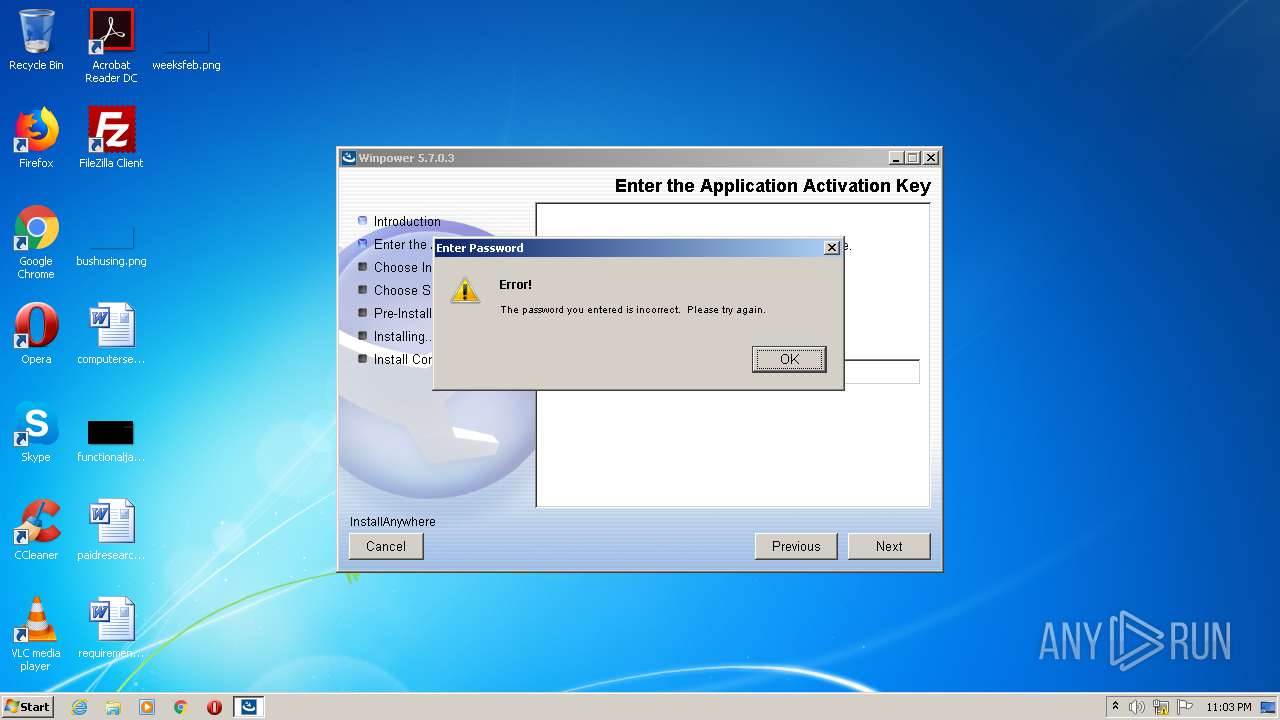Open the CCleaner desktop shortcut

tap(36, 530)
